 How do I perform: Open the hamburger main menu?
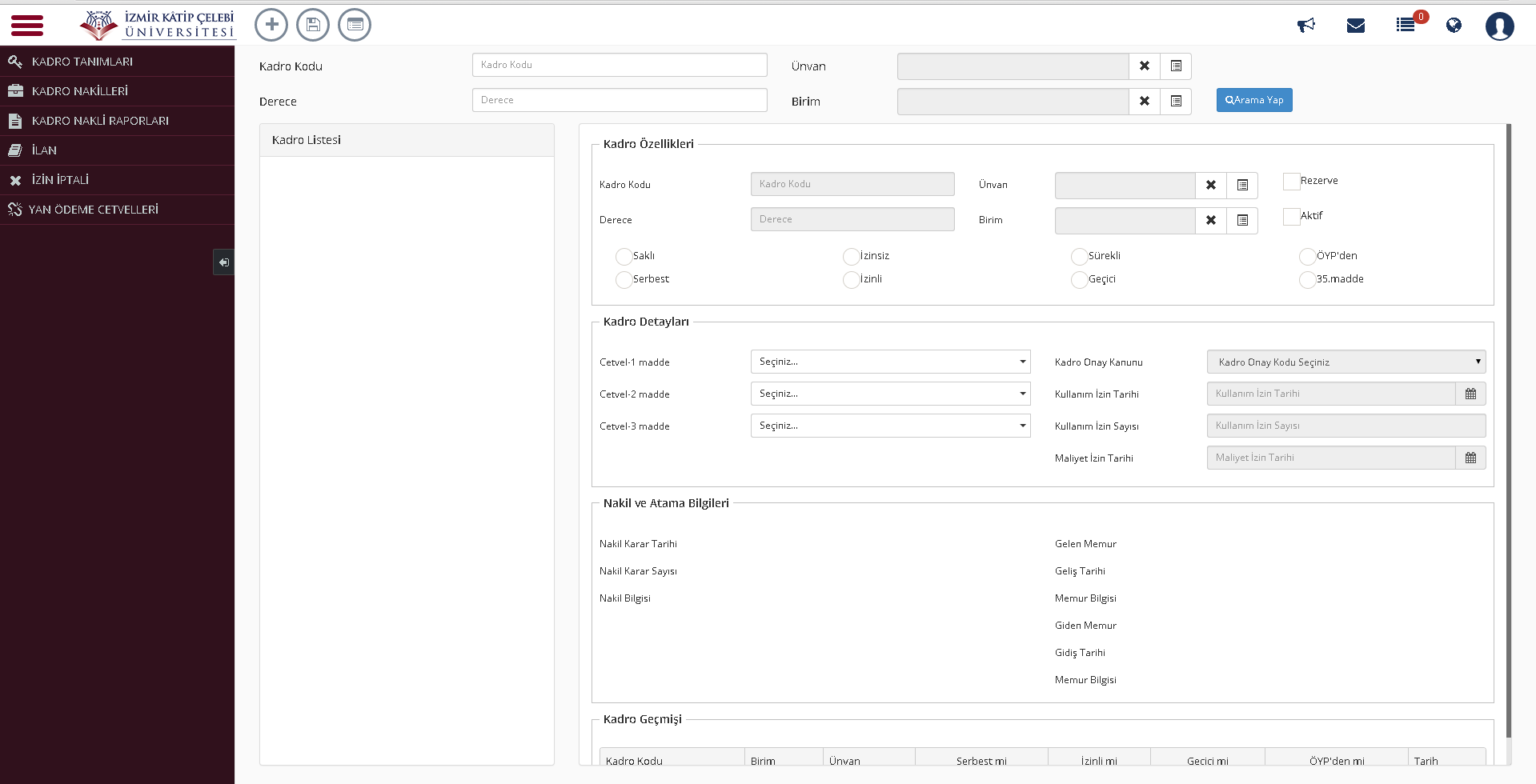[x=27, y=26]
